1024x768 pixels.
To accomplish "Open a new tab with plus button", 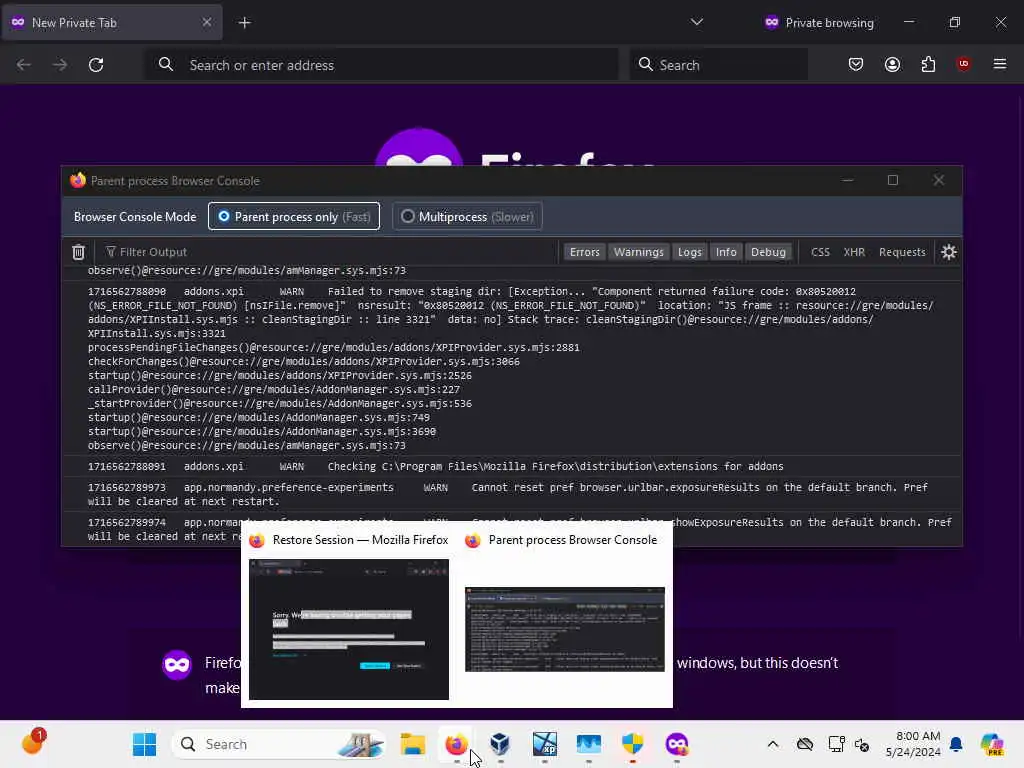I will (x=244, y=23).
